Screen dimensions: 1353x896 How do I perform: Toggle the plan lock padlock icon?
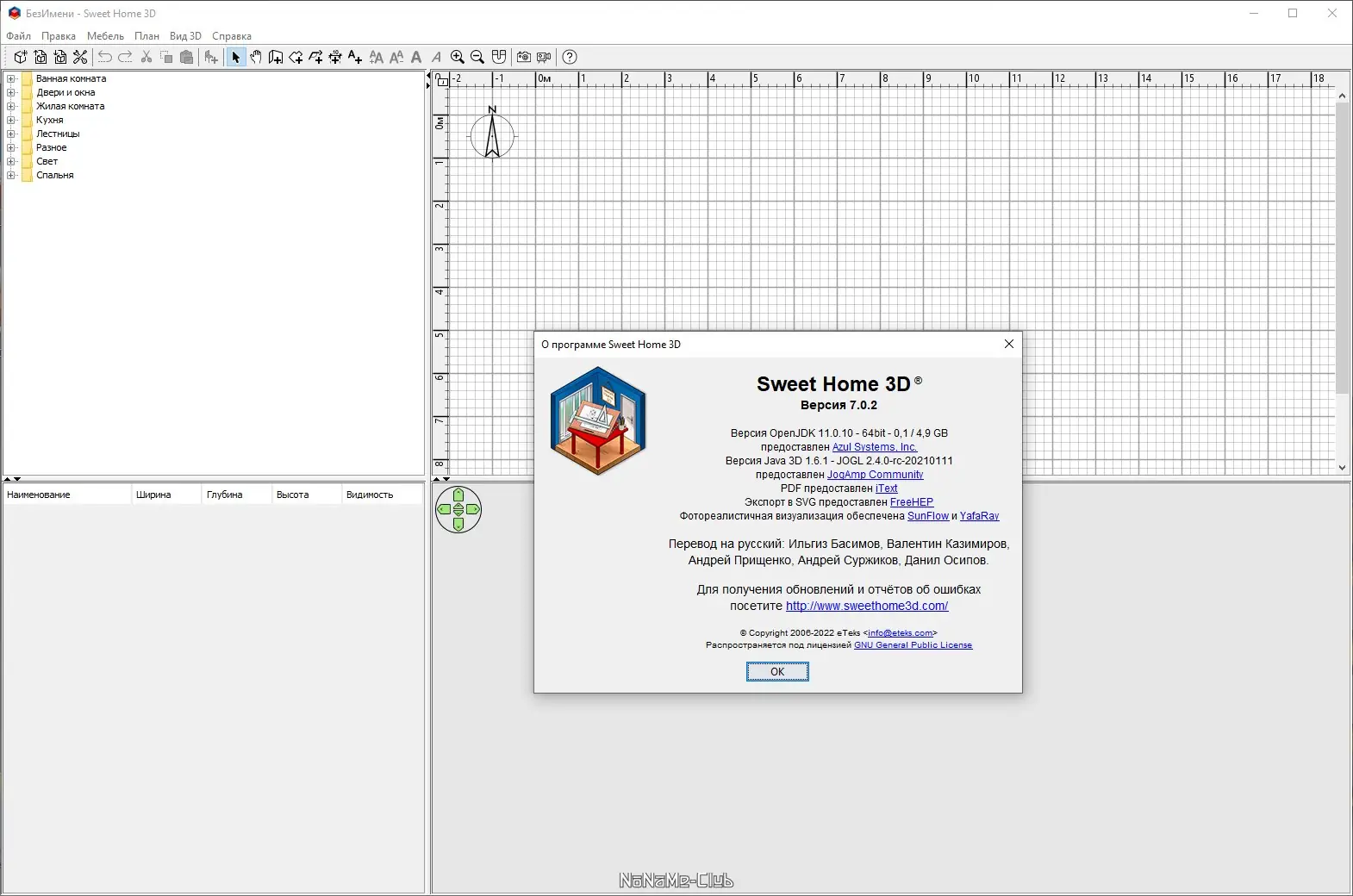click(441, 79)
